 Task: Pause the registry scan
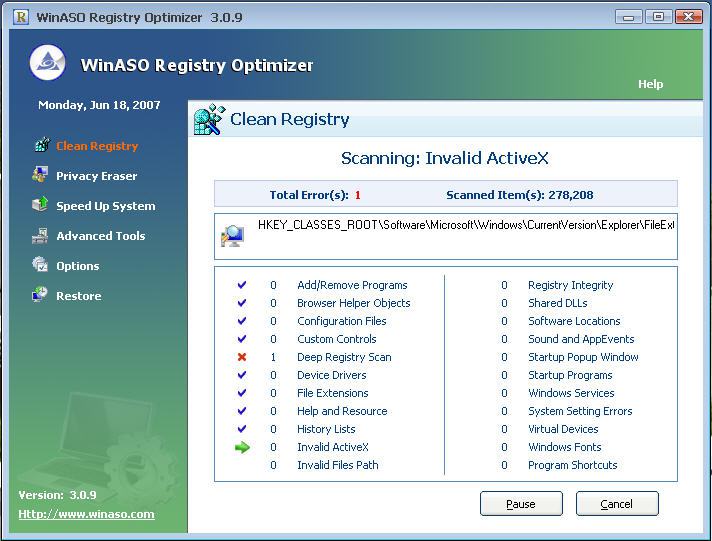520,504
